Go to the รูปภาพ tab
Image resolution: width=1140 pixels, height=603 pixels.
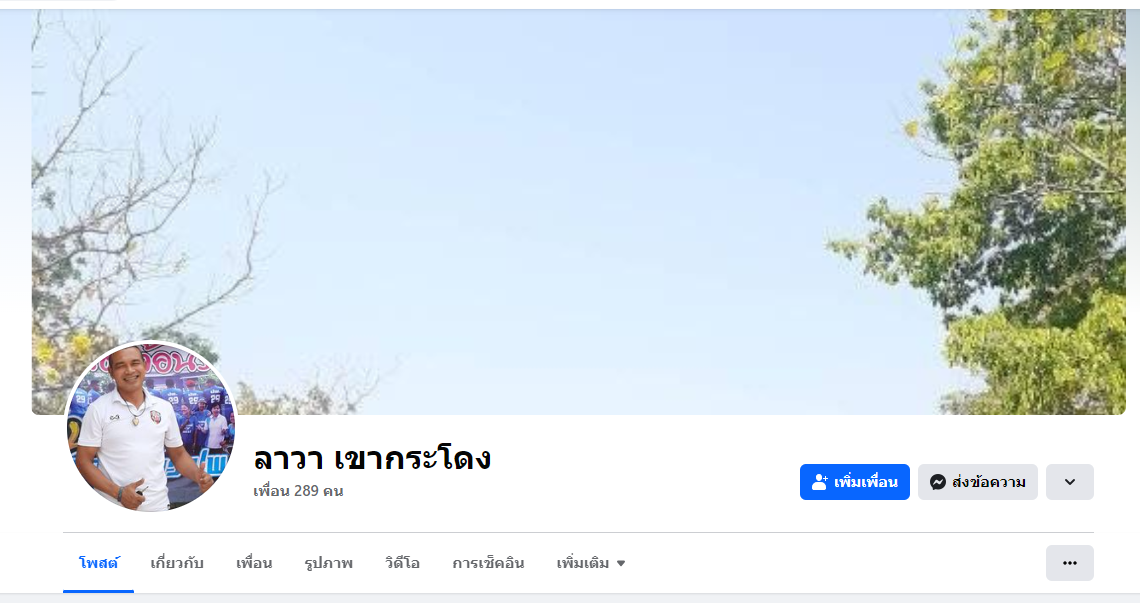point(329,563)
